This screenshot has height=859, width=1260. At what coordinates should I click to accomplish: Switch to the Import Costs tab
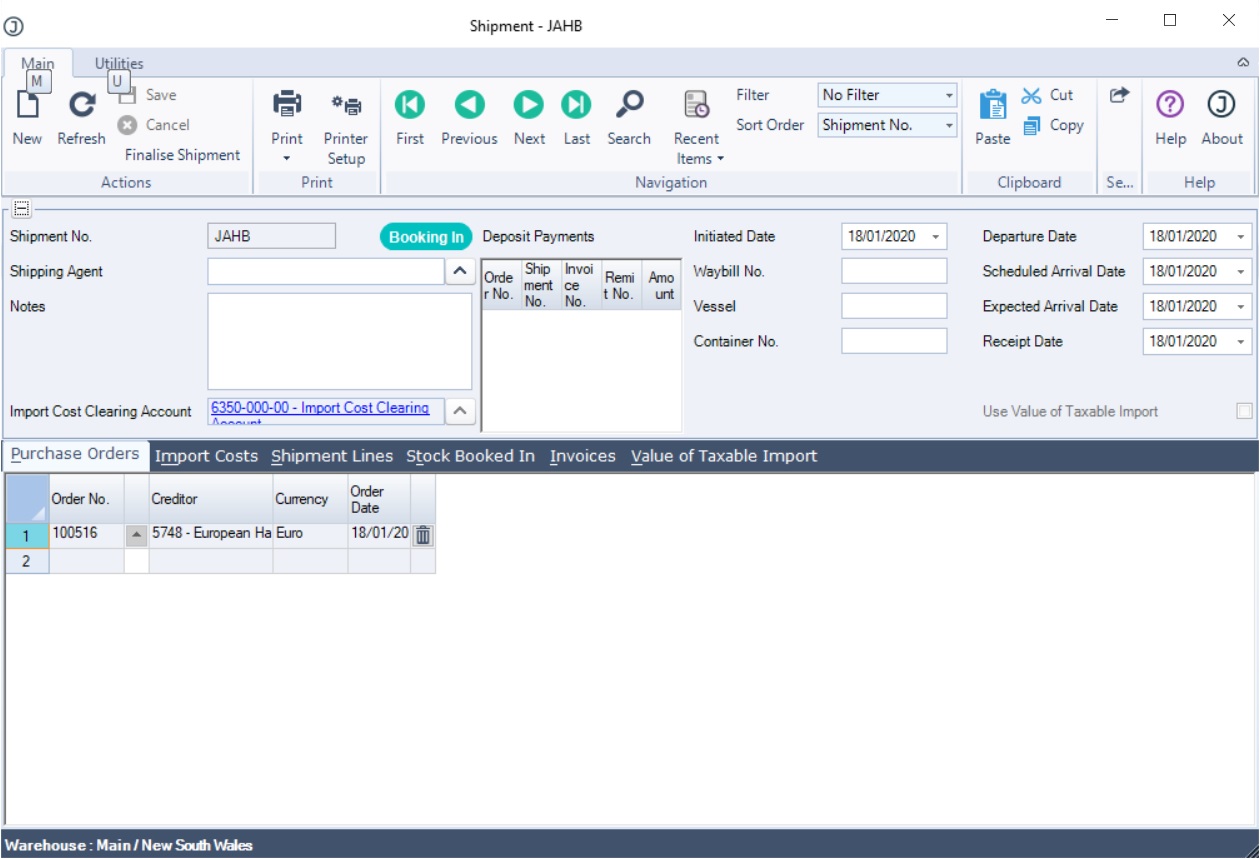click(x=206, y=456)
